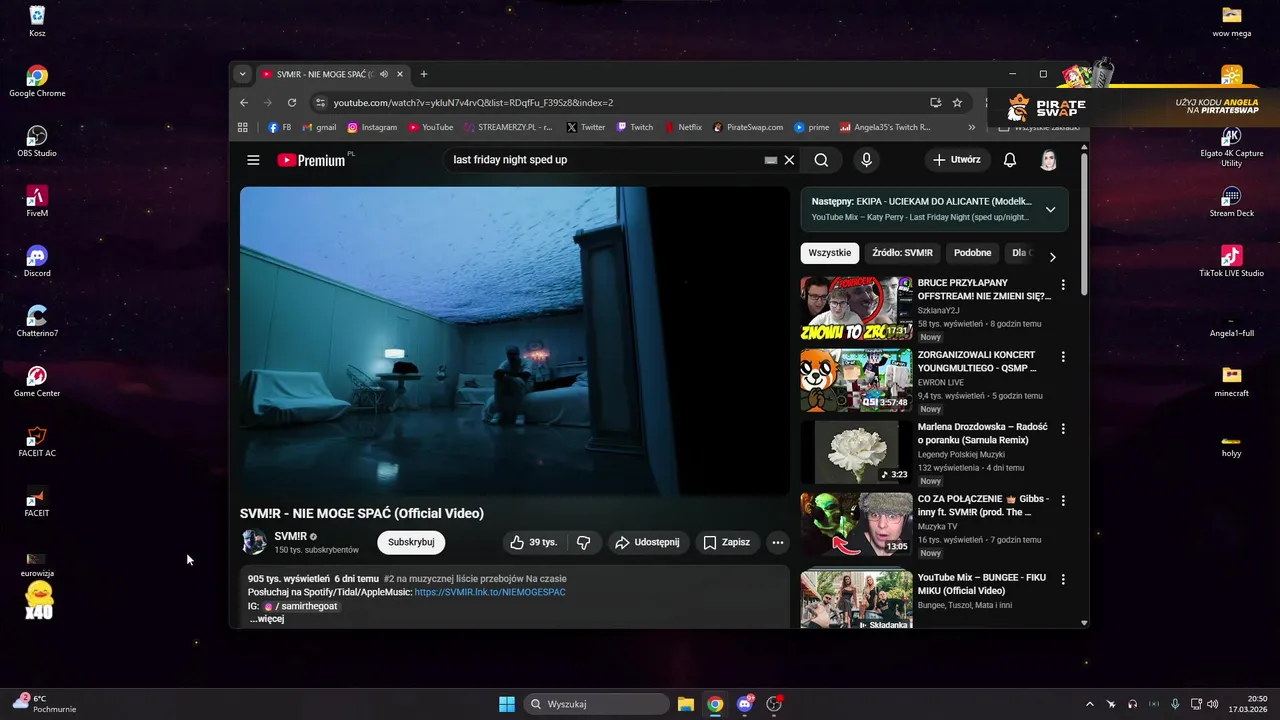The width and height of the screenshot is (1280, 720).
Task: Reload the page in Chrome
Action: (292, 102)
